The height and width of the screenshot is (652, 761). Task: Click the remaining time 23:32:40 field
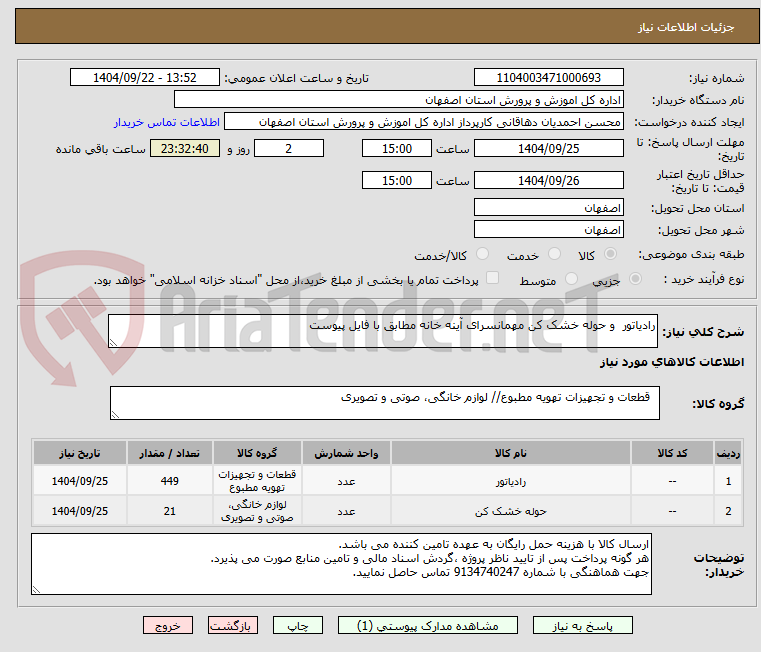pos(185,148)
